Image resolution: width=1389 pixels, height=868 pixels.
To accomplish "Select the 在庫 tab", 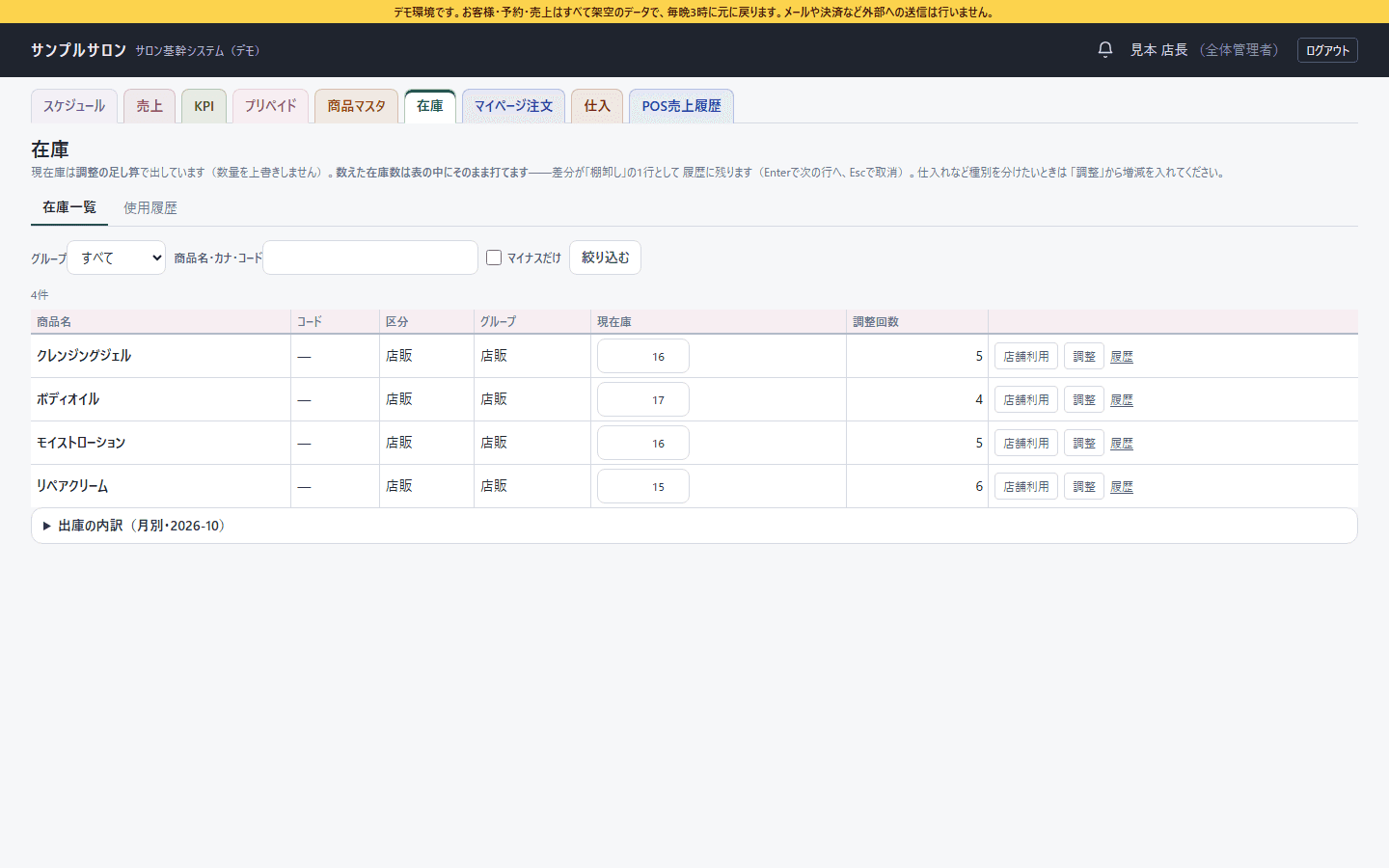I will 430,106.
